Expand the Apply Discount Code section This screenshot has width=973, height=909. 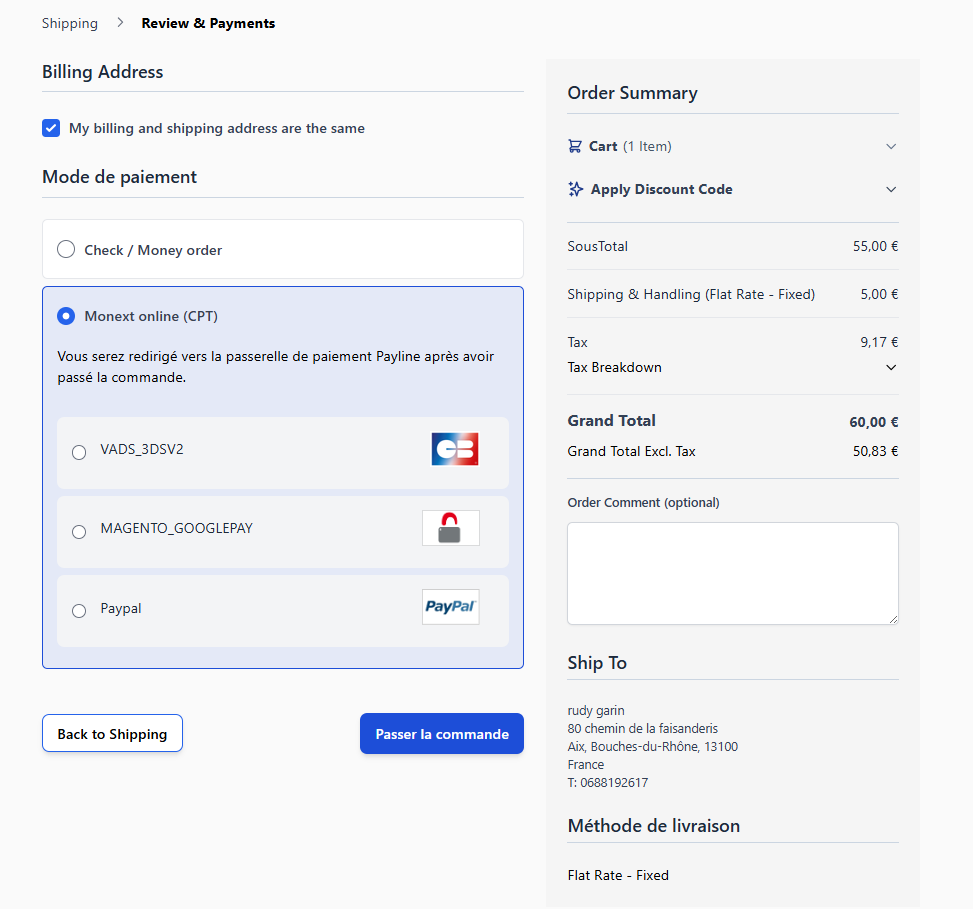click(x=891, y=189)
